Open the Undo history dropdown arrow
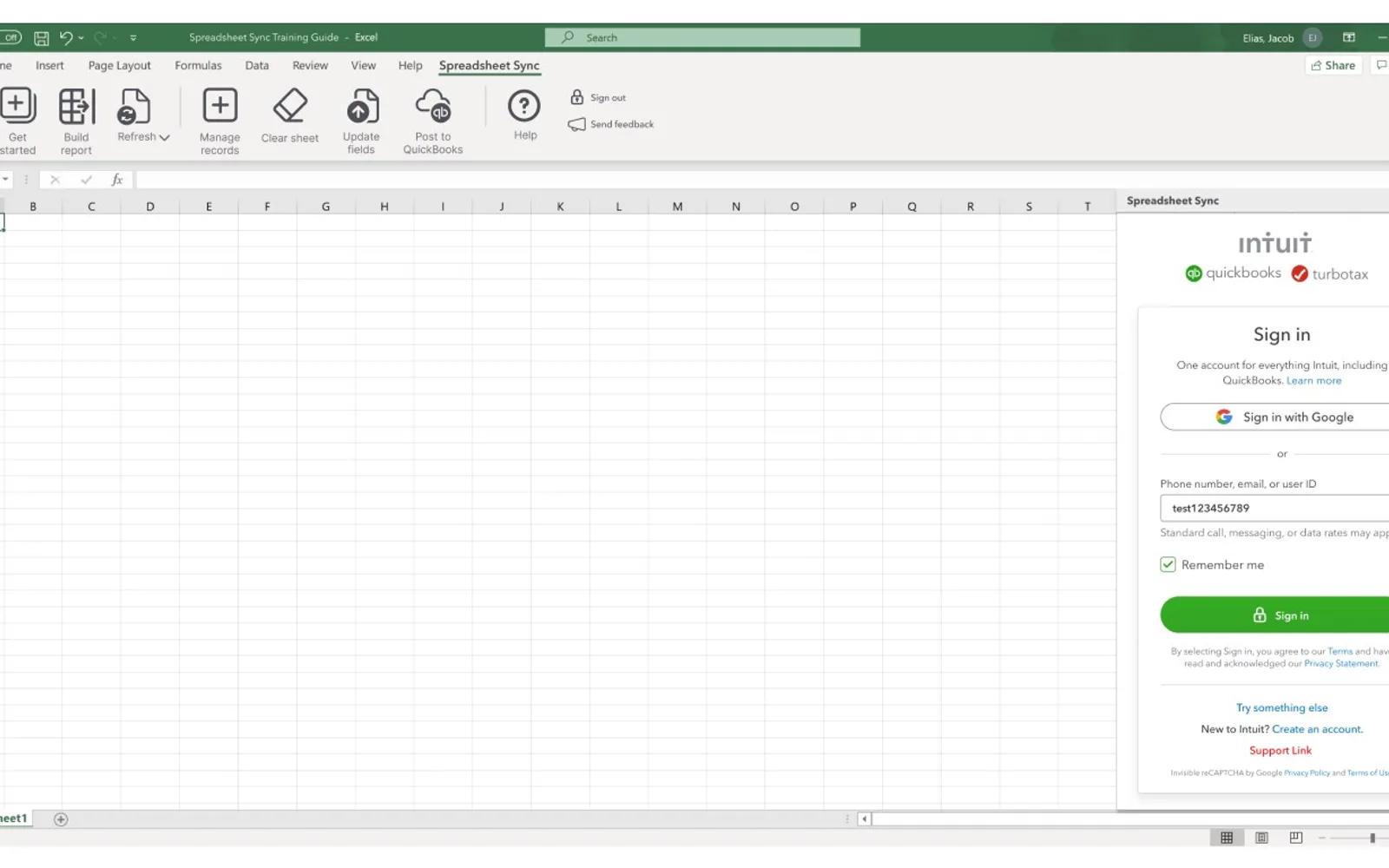 [x=81, y=38]
